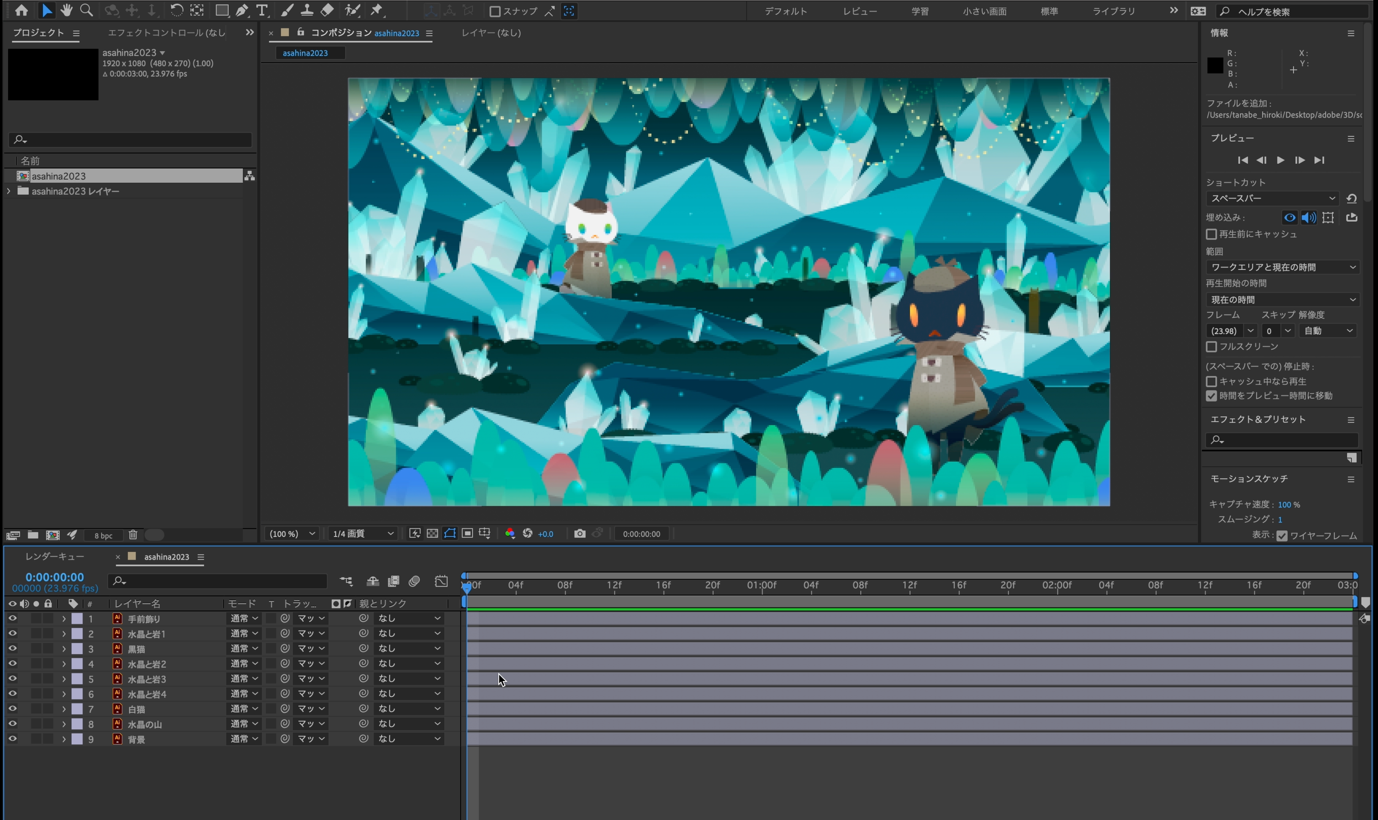Image resolution: width=1378 pixels, height=820 pixels.
Task: Expand the 白猫 layer properties
Action: pyautogui.click(x=64, y=709)
